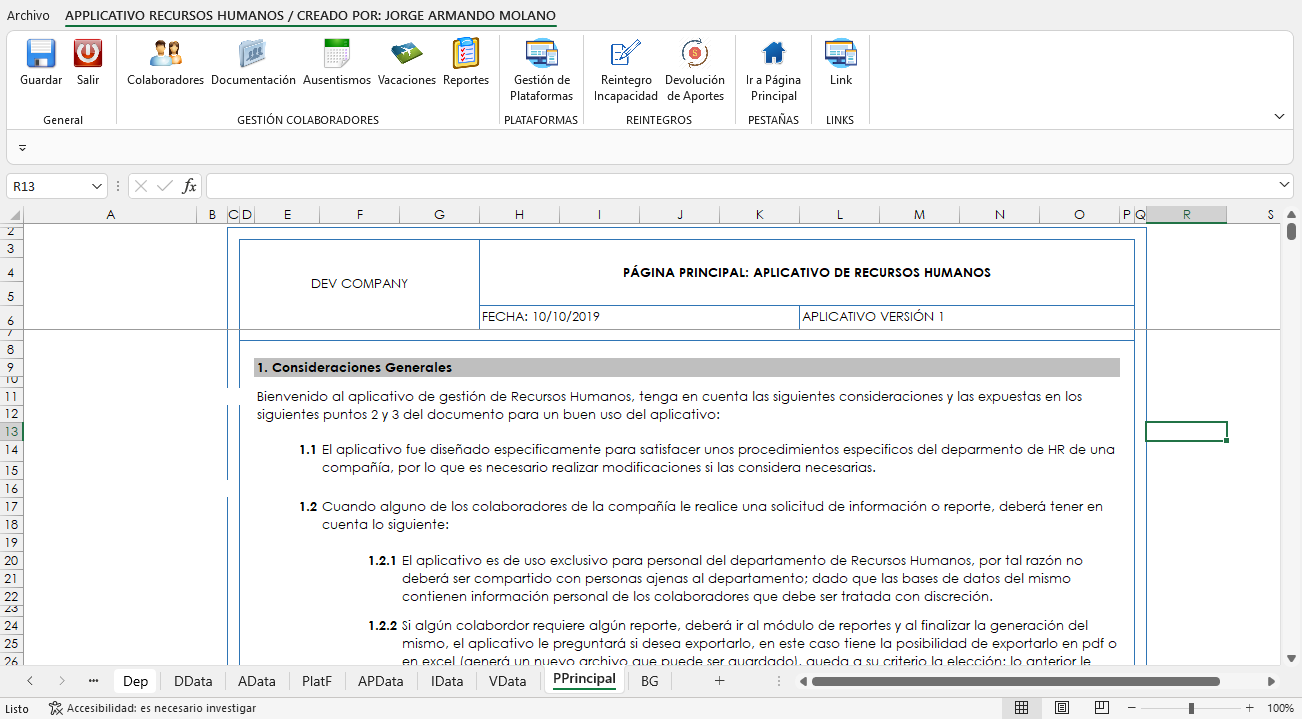Switch to the VData sheet tab

tap(508, 681)
